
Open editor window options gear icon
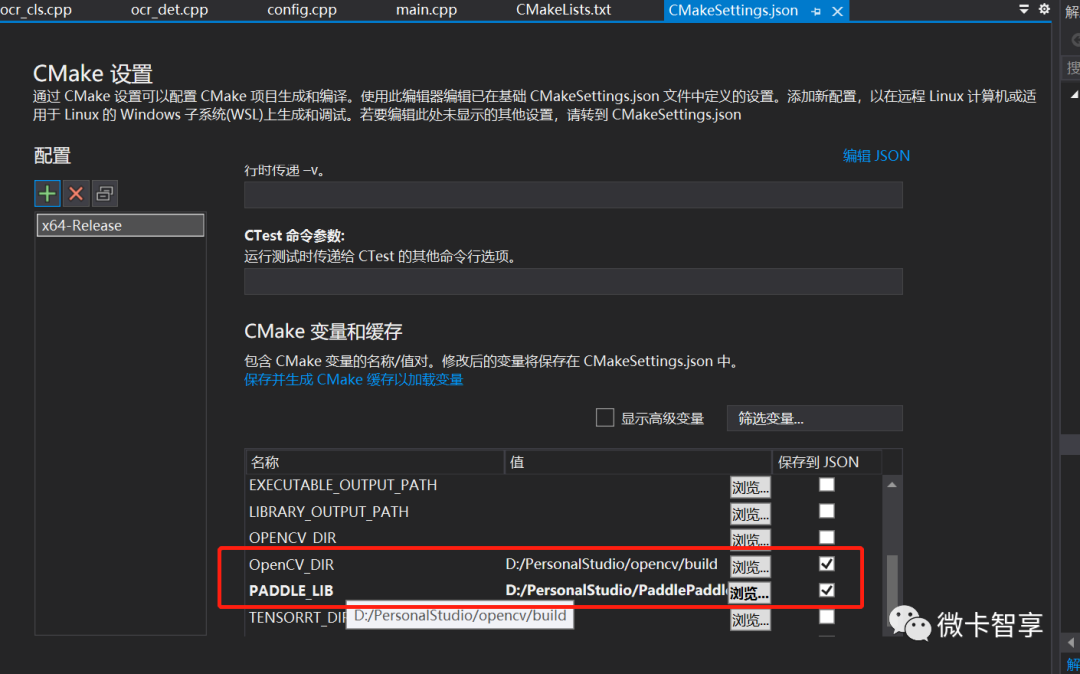(1044, 9)
